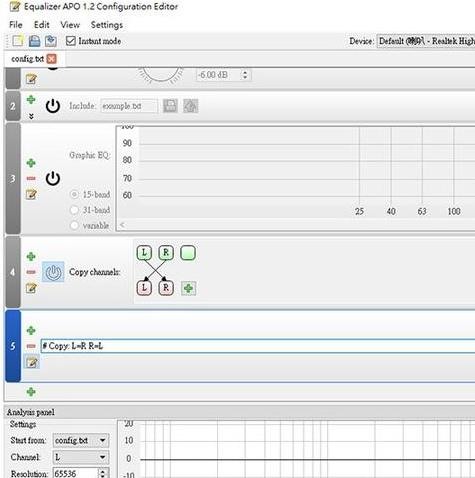Step the -6.00 dB gain spinner
This screenshot has height=478, width=475.
245,75
